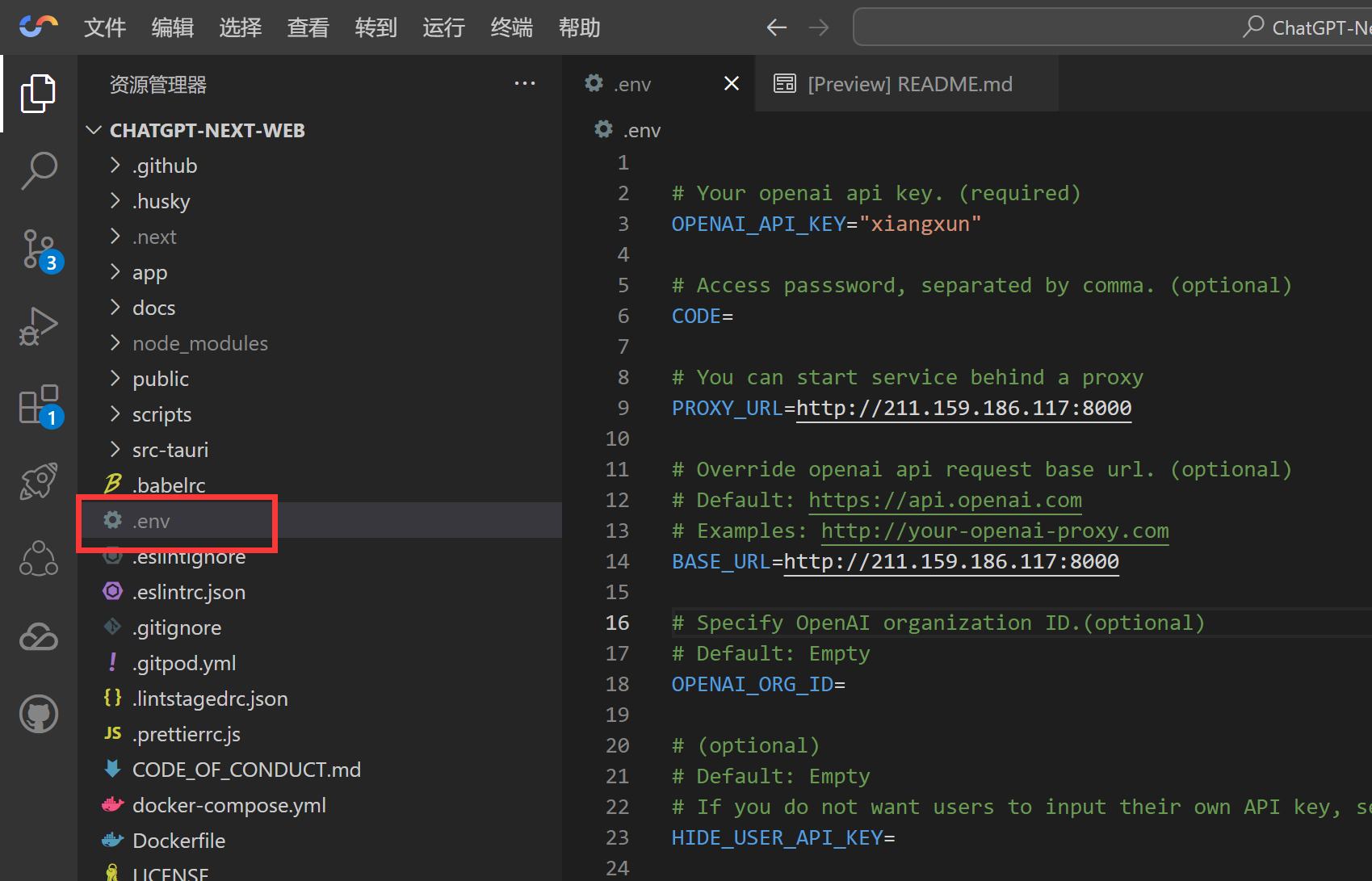Follow the https://api.openai.com link
The image size is (1372, 881).
click(x=945, y=500)
